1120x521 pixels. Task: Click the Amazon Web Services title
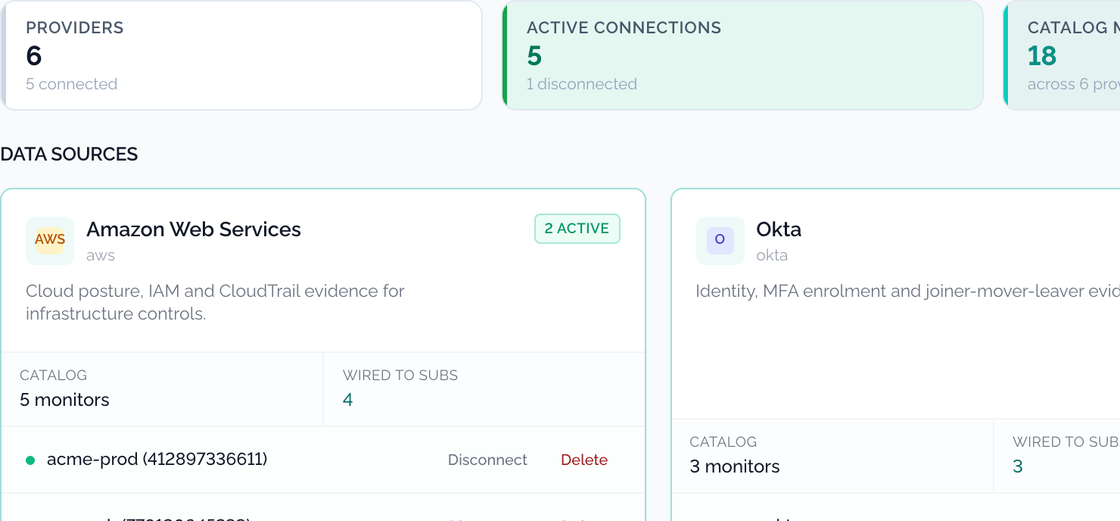(x=194, y=229)
